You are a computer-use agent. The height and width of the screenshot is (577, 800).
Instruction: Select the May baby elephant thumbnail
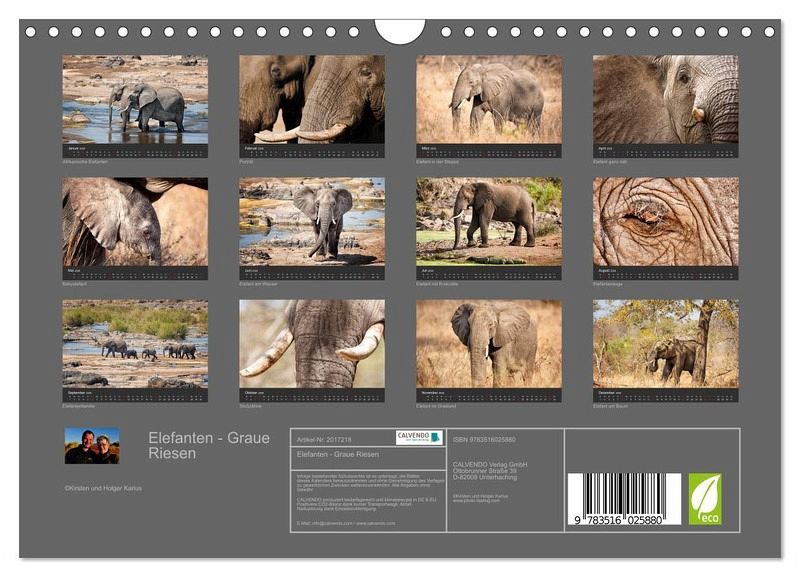[x=135, y=221]
